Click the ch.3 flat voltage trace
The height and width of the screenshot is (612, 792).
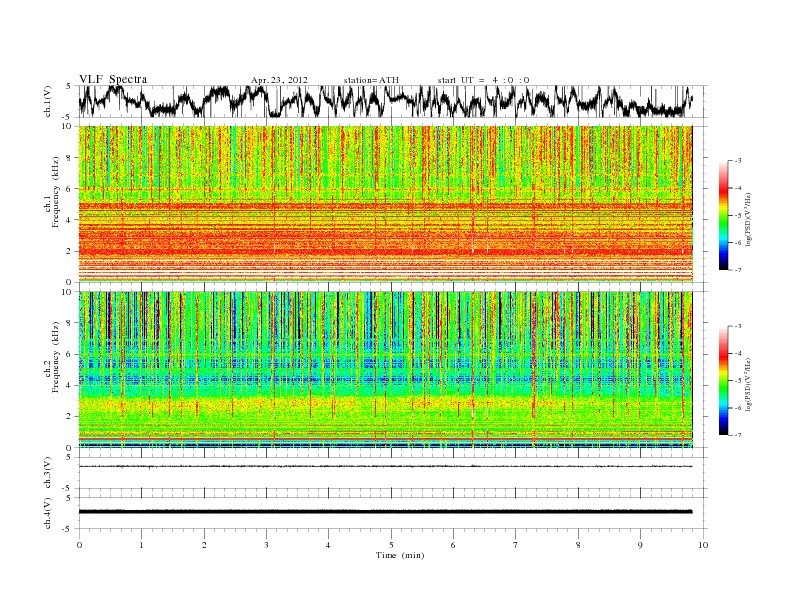(x=385, y=466)
